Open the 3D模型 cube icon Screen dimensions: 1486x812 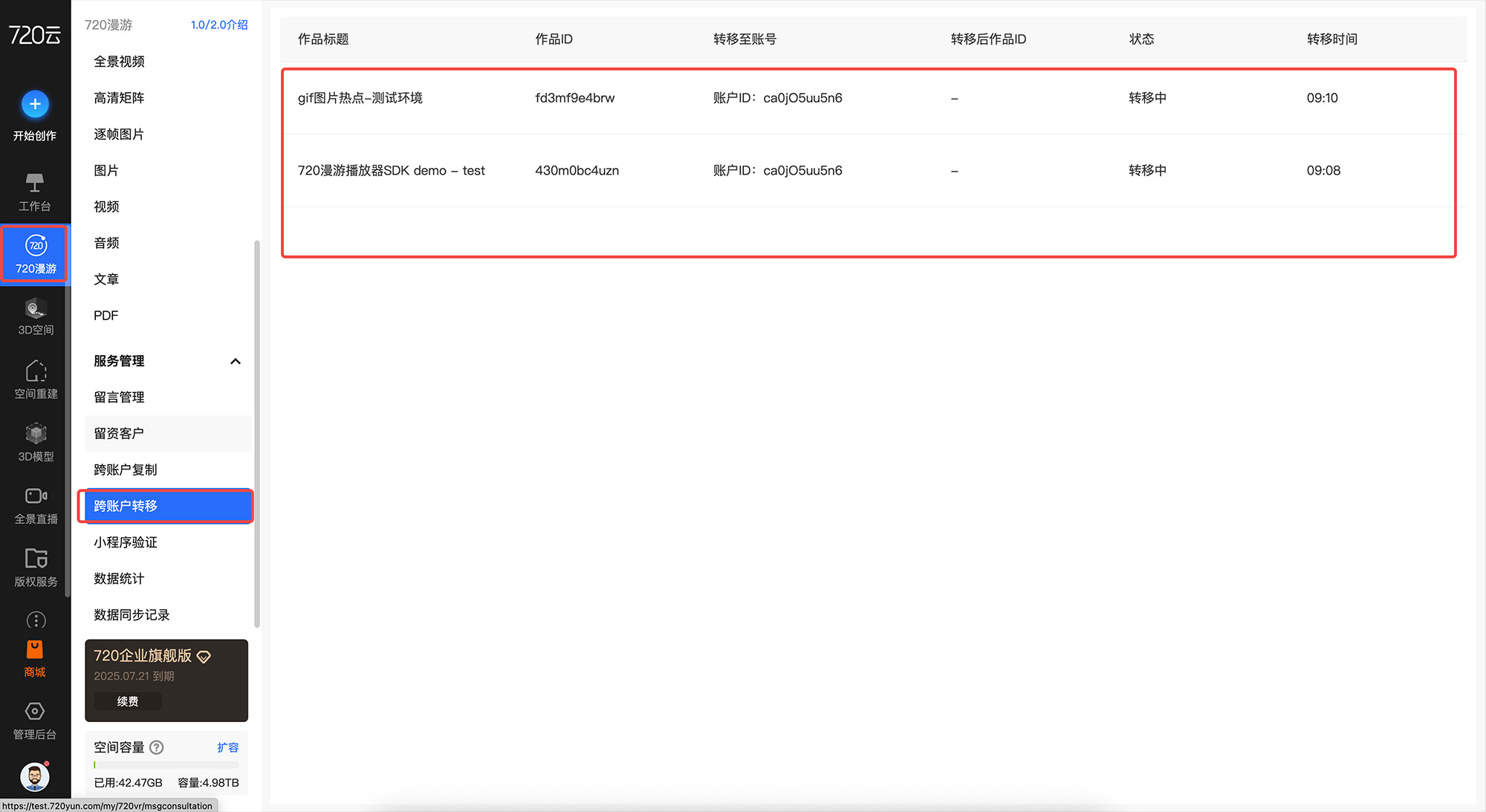36,433
